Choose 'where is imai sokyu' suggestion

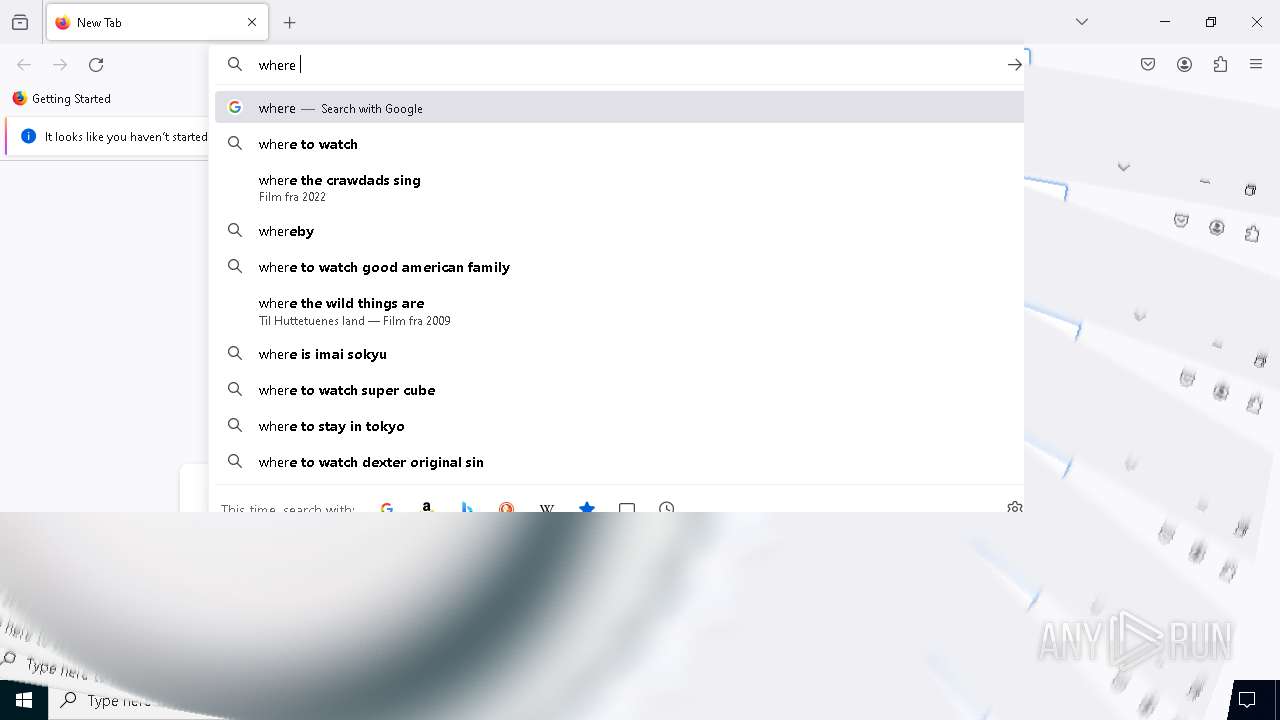click(619, 354)
